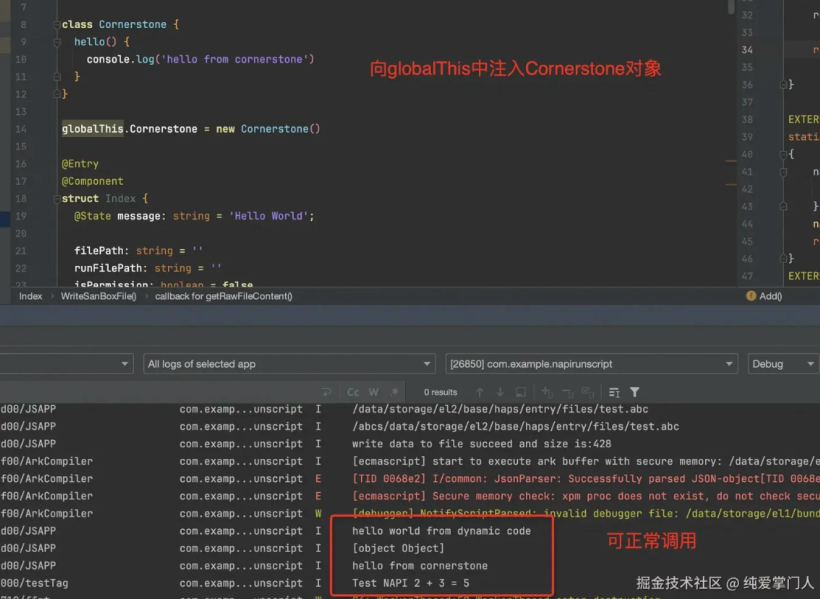Viewport: 820px width, 599px height.
Task: Click fold end marker at line 12
Action: point(57,94)
